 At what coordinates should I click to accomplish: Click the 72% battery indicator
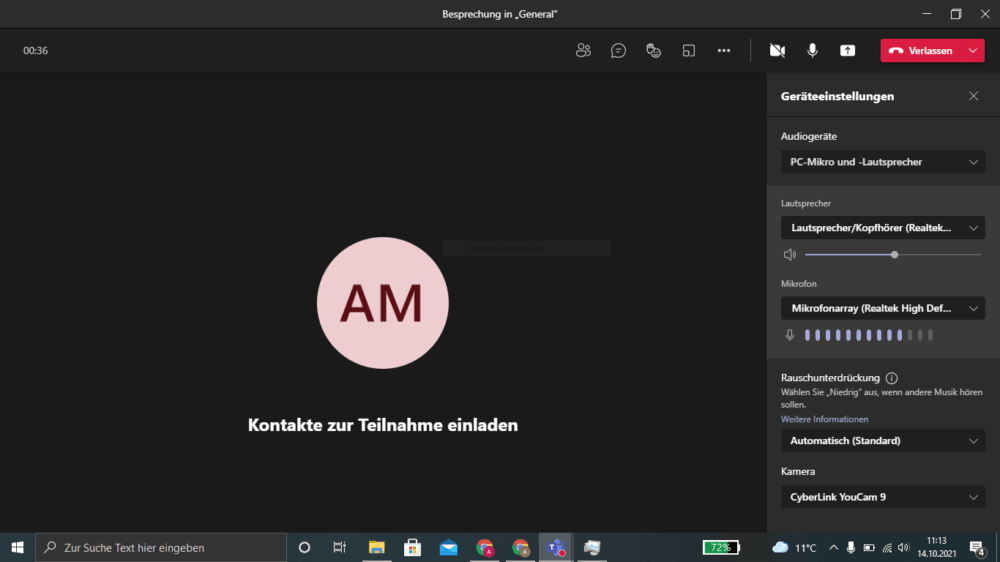(x=721, y=547)
